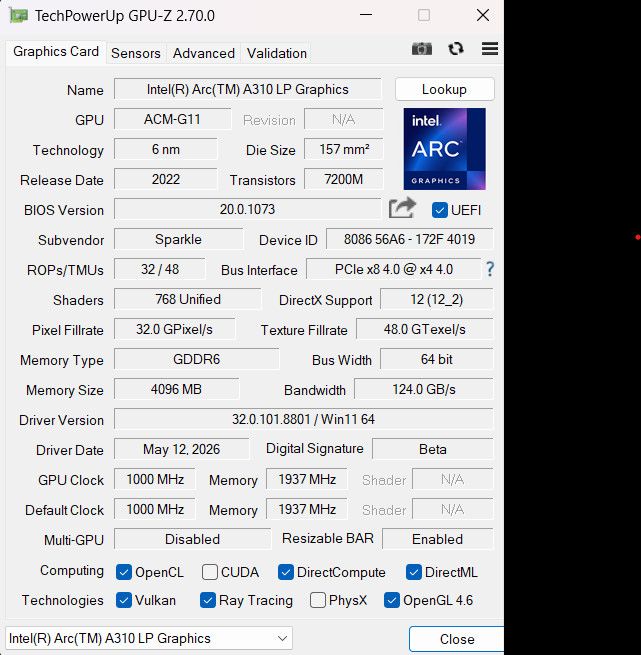Click the BIOS Version field
The width and height of the screenshot is (641, 655).
point(247,209)
